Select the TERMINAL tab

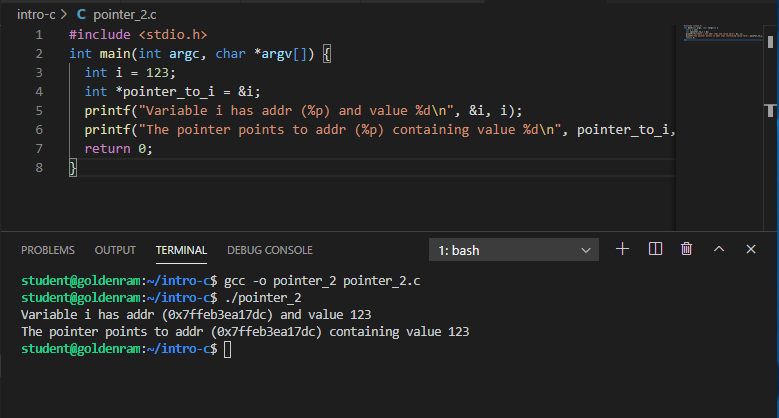[181, 250]
